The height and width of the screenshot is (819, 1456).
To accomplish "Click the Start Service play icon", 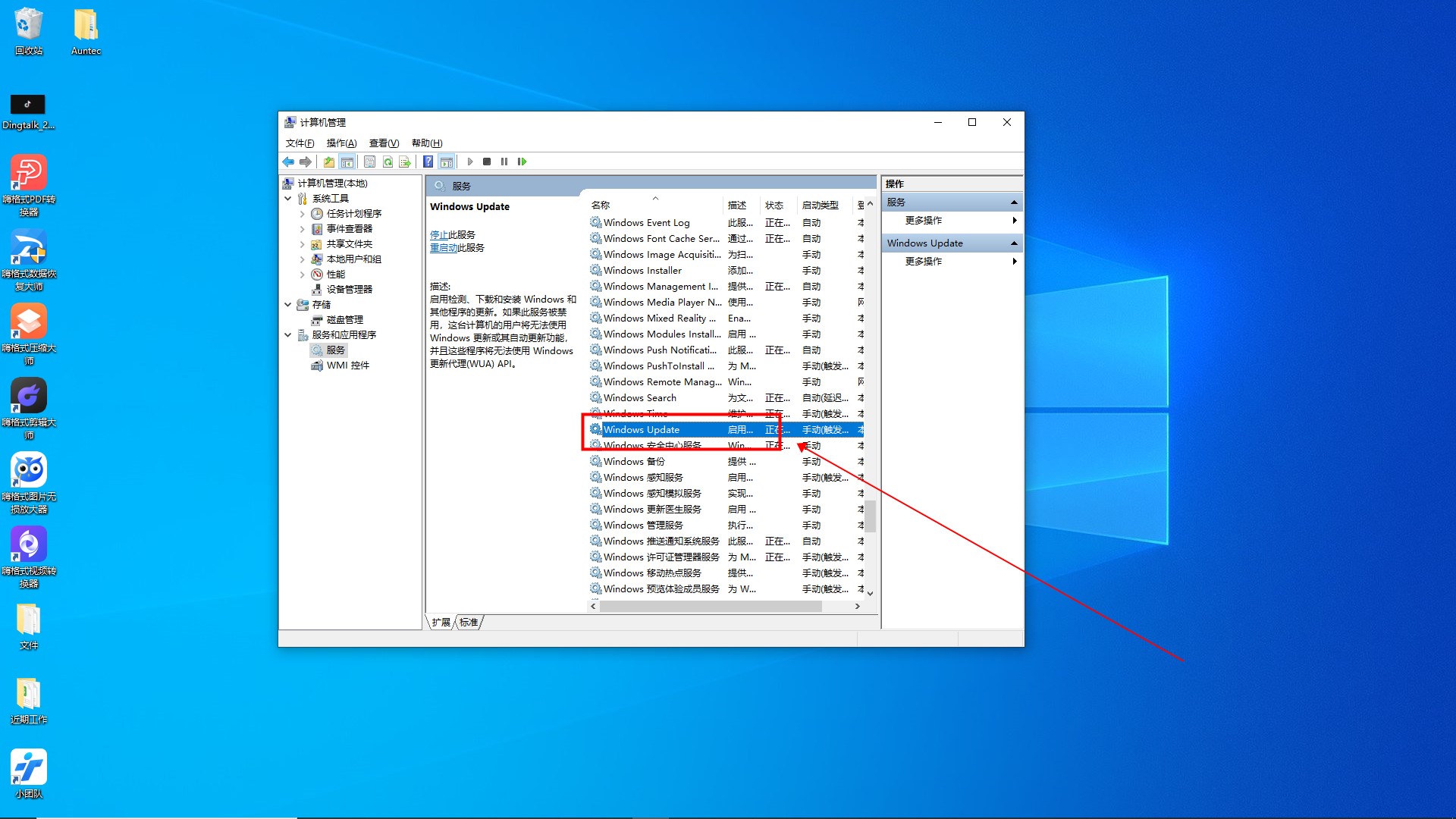I will tap(470, 162).
